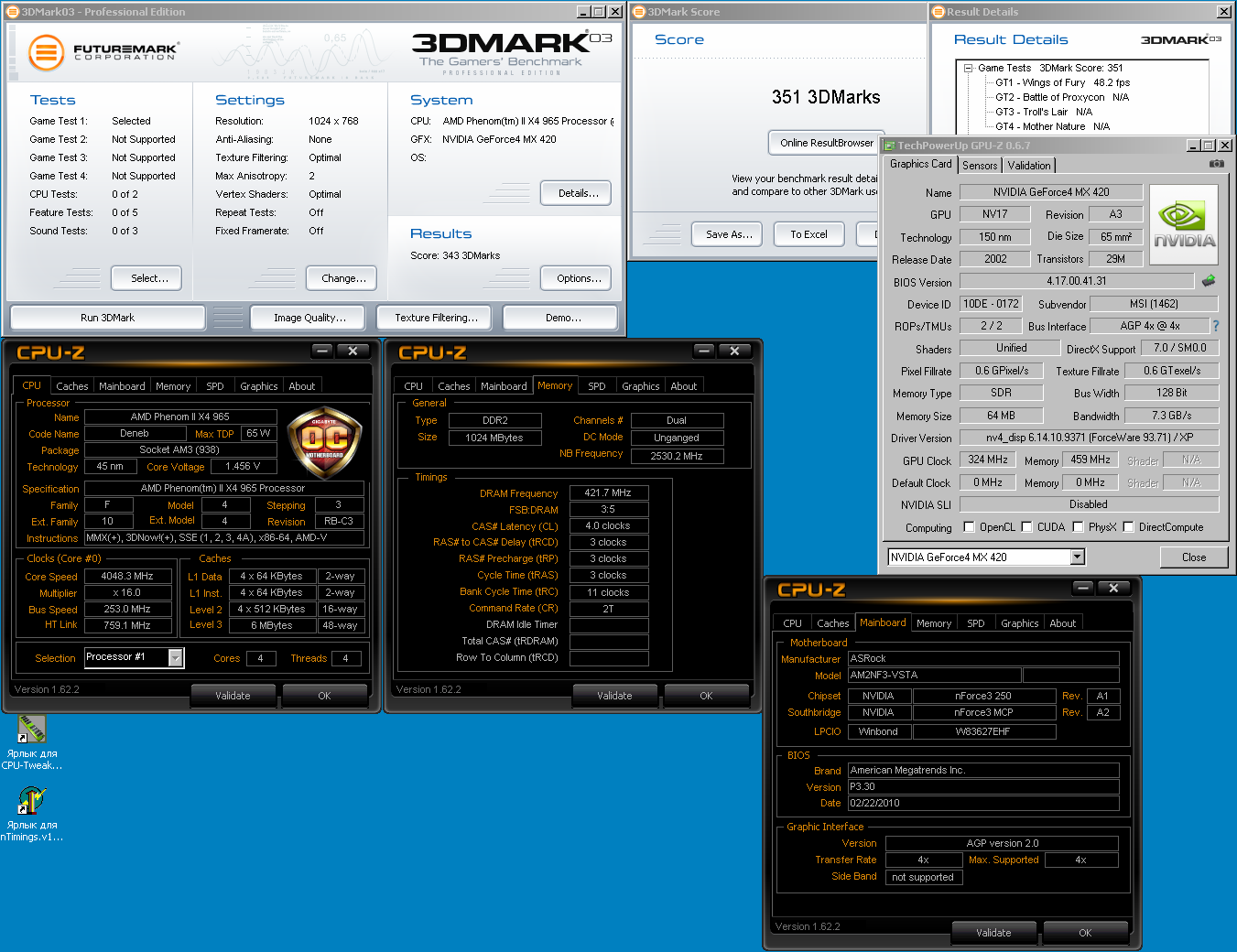Click OK in CPU-Z Mainboard window
This screenshot has width=1237, height=952.
[1085, 933]
